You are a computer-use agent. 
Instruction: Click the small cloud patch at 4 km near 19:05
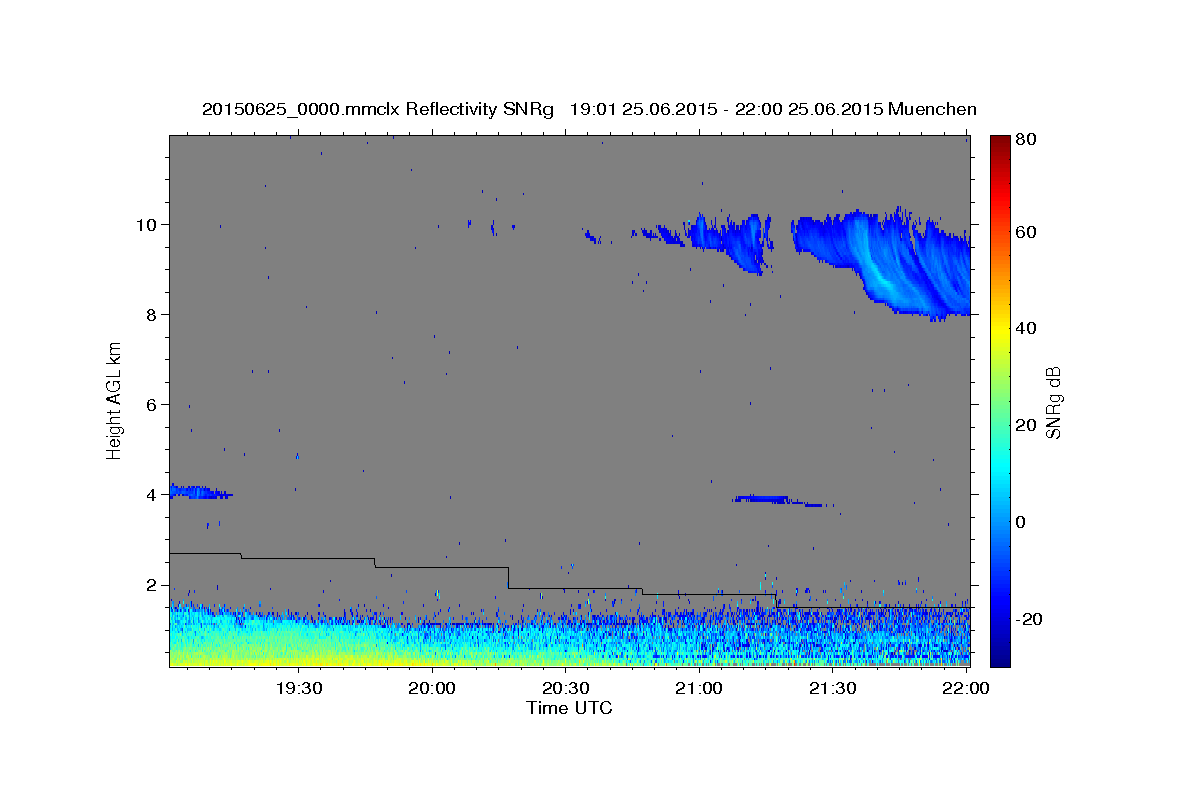199,492
